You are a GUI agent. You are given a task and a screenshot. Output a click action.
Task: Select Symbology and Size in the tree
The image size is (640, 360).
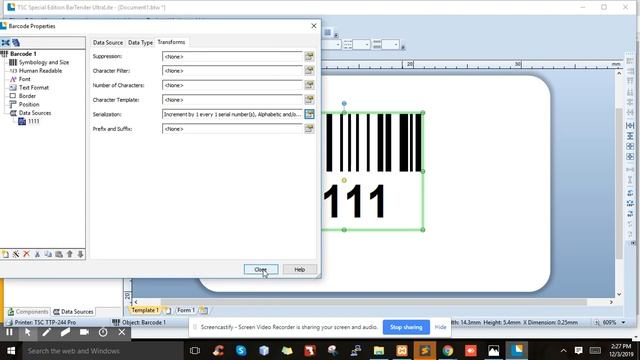coord(44,62)
